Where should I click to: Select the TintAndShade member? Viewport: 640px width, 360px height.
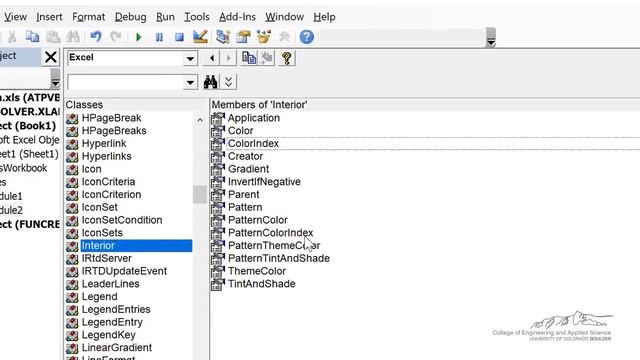(x=261, y=284)
